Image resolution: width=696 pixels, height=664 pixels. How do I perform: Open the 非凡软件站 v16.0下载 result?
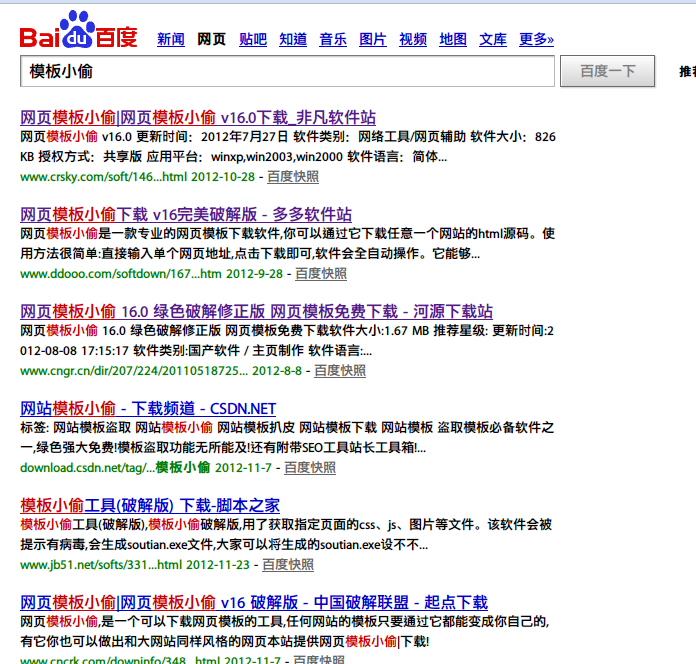(198, 118)
